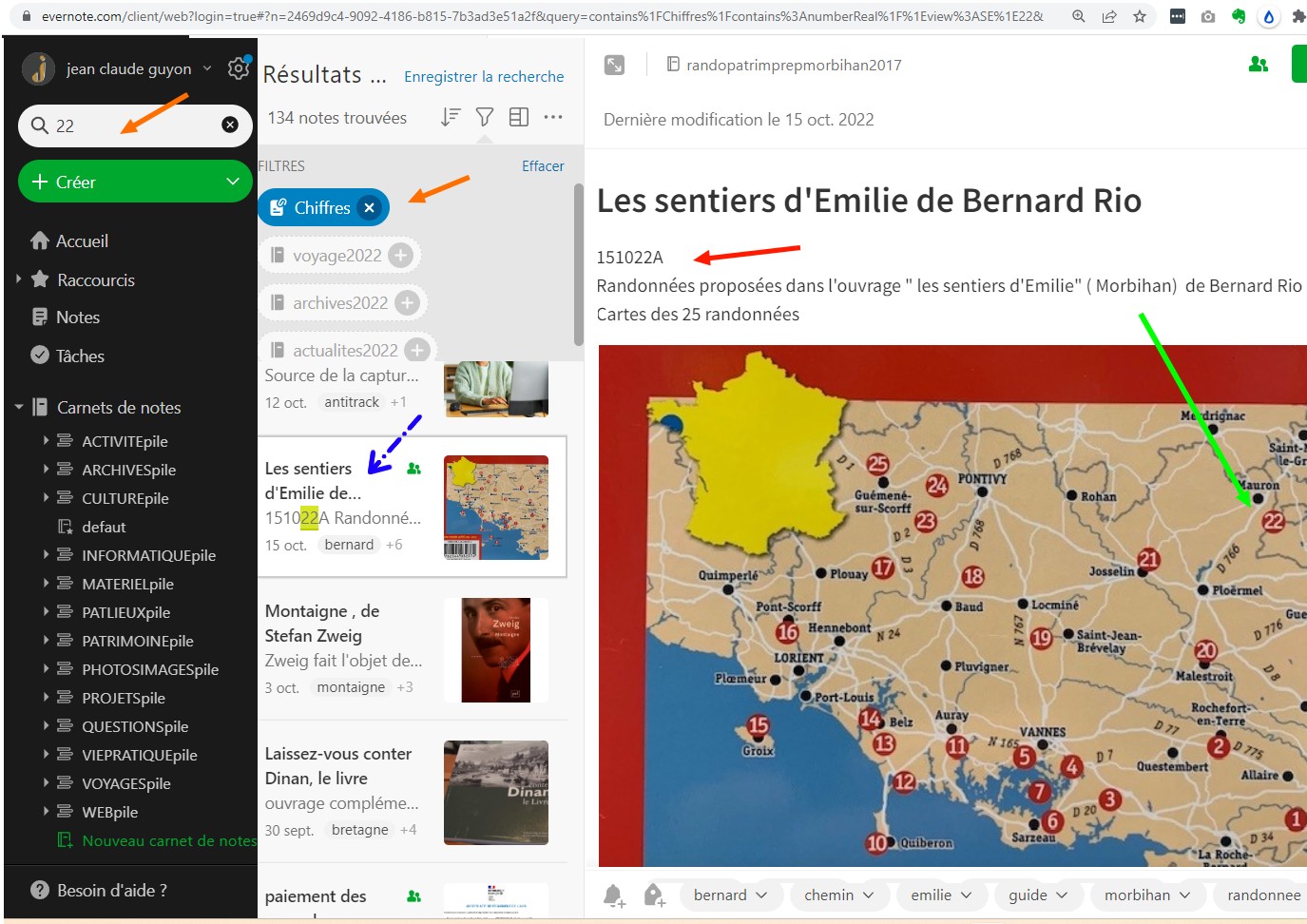This screenshot has width=1307, height=924.
Task: Click Enregistrer la recherche link
Action: pos(484,76)
